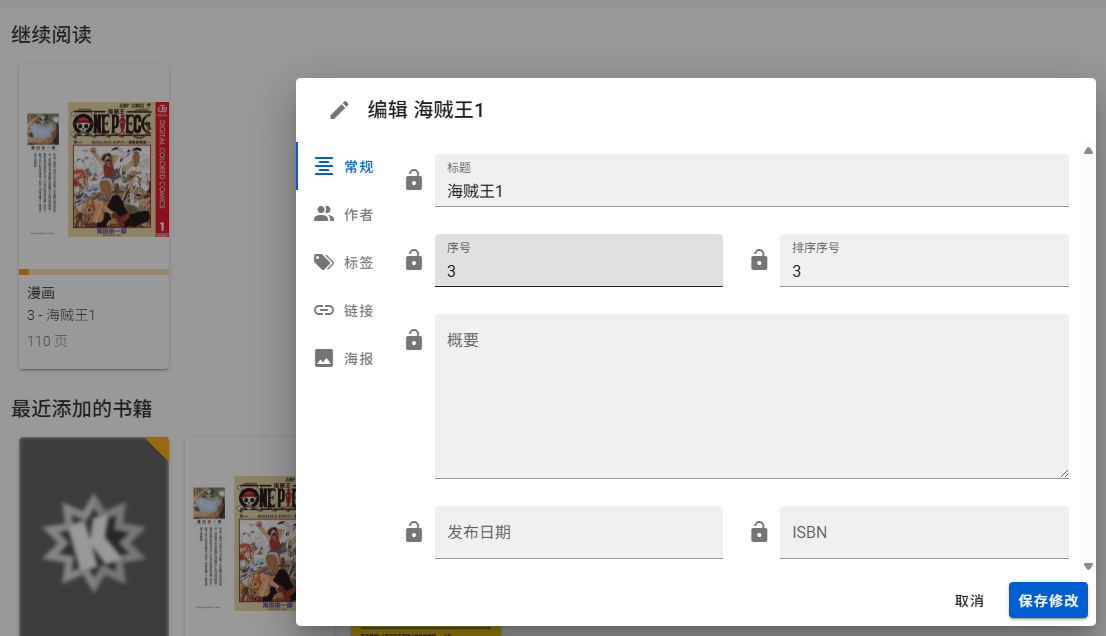Click the 概要 summary text area

point(752,396)
